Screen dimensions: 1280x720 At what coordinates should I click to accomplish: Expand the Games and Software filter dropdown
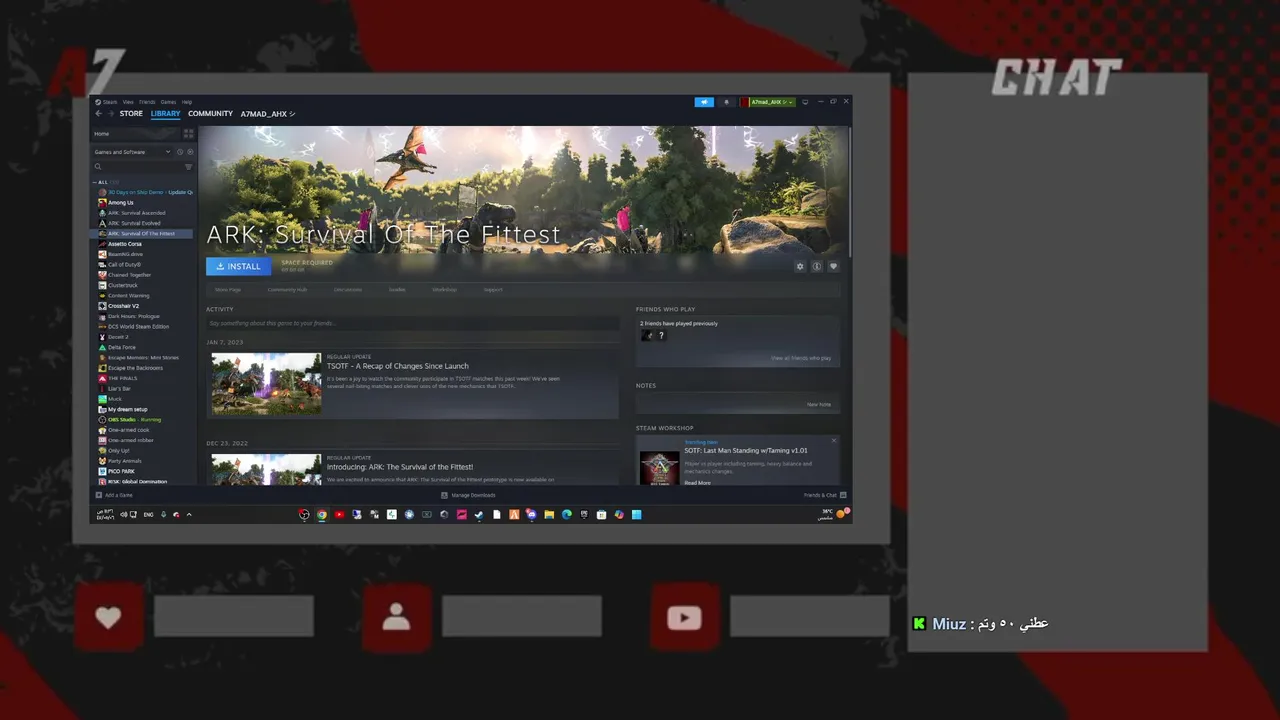tap(132, 152)
